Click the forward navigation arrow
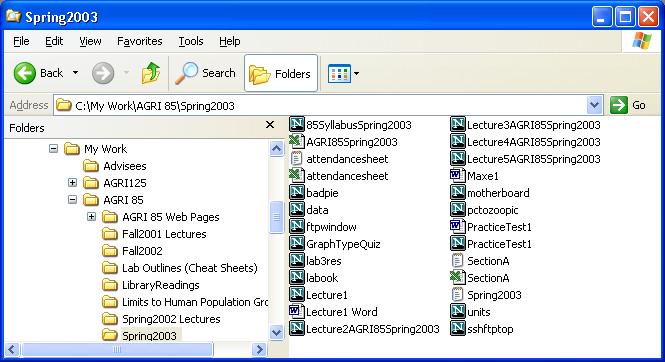 click(x=103, y=73)
